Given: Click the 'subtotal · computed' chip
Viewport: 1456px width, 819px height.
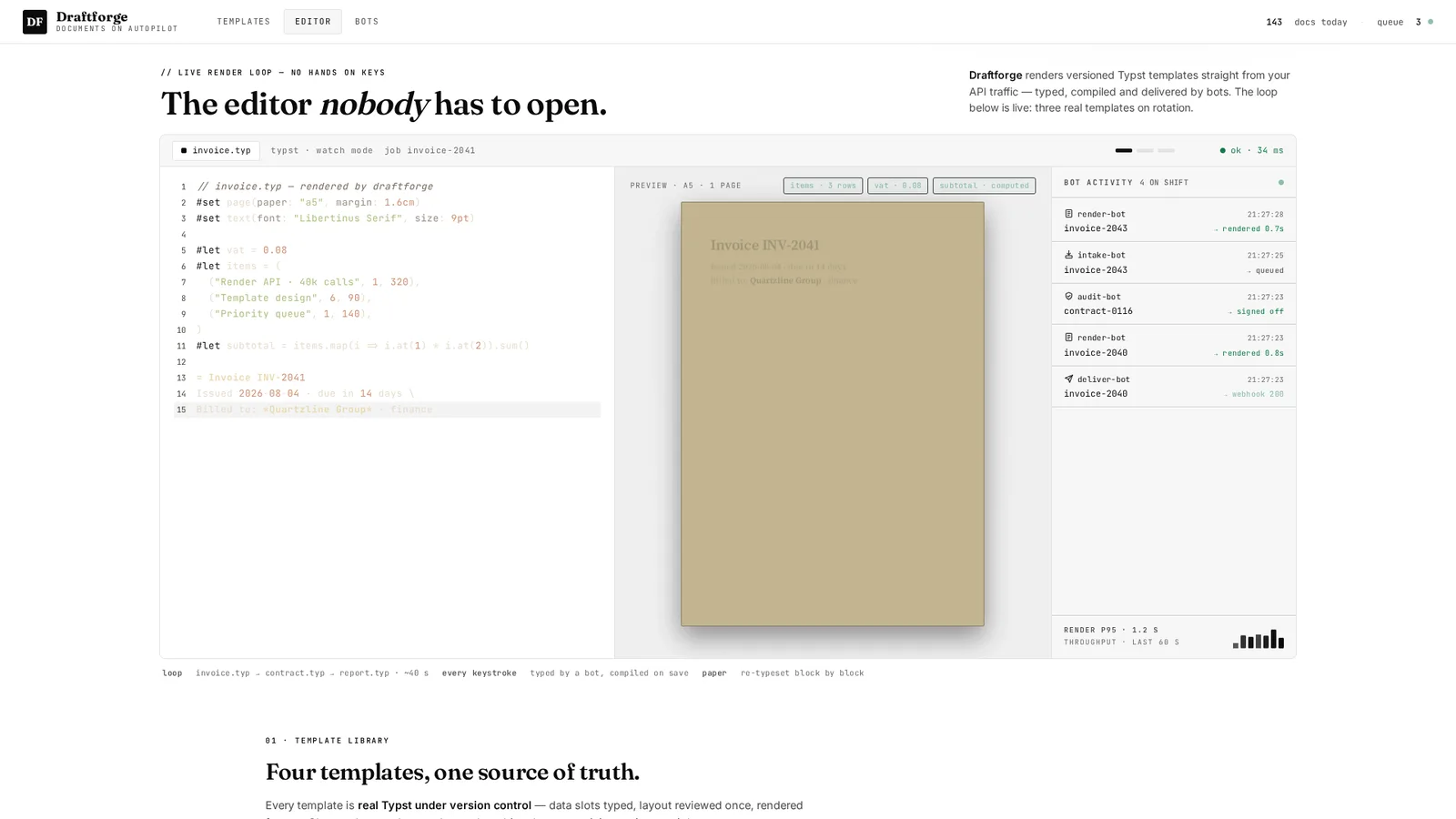Looking at the screenshot, I should [x=984, y=186].
